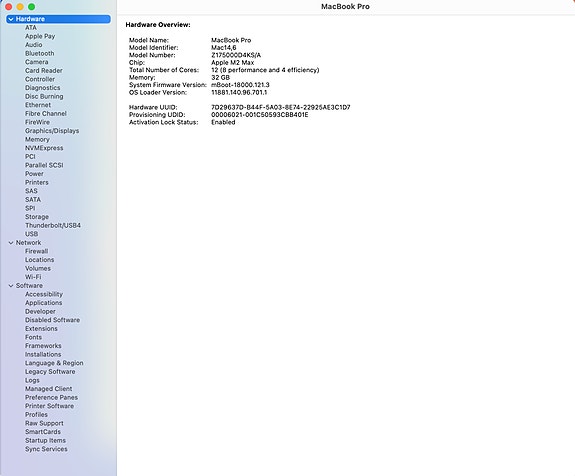The image size is (575, 476).
Task: Select the Memory sidebar item
Action: point(37,139)
